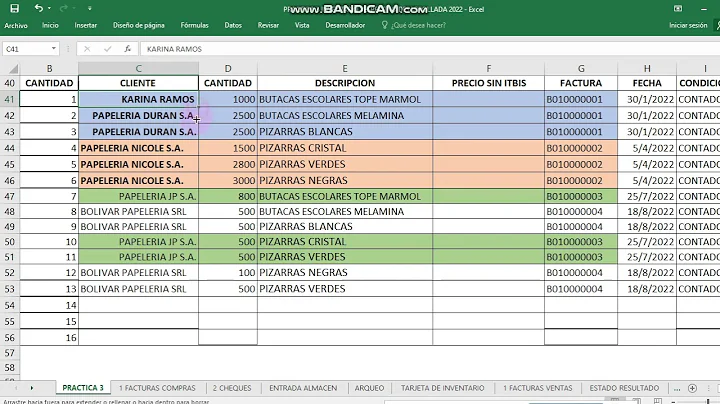Viewport: 720px width, 404px height.
Task: Open the ESTADO RESULTADO sheet tab
Action: pyautogui.click(x=624, y=388)
